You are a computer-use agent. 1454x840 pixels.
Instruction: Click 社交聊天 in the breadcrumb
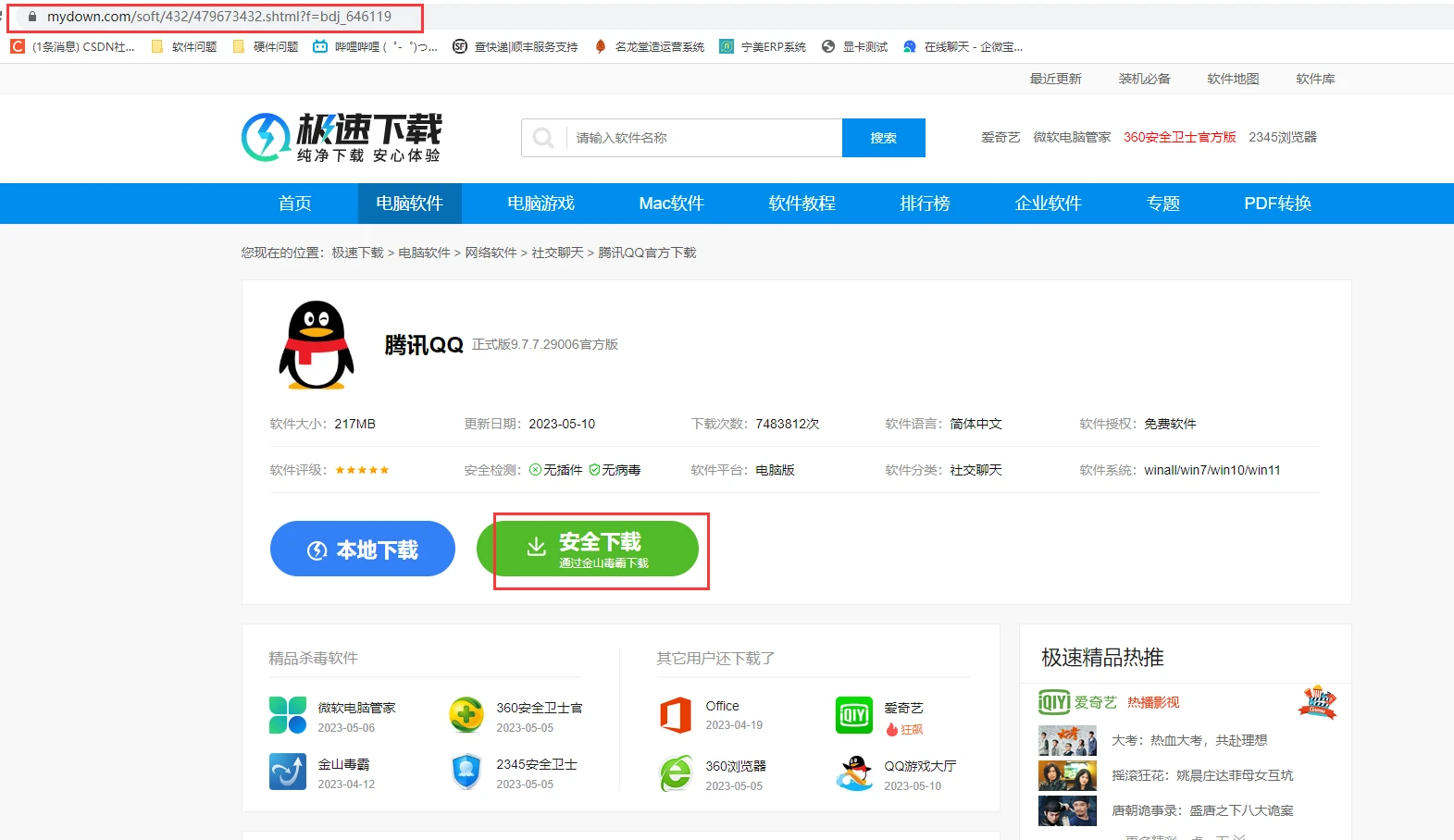click(557, 253)
